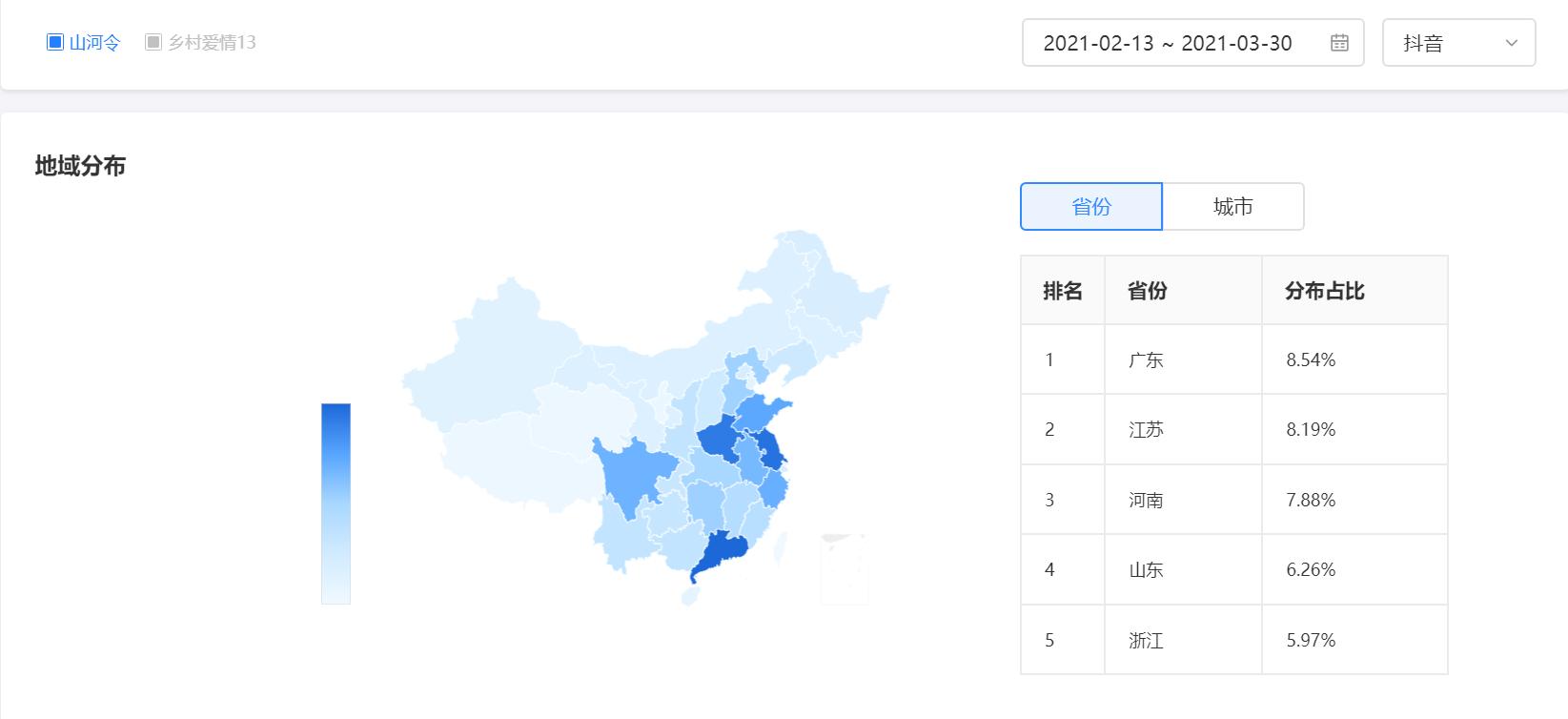This screenshot has height=719, width=1568.
Task: Click the 排名 column header
Action: [1063, 291]
